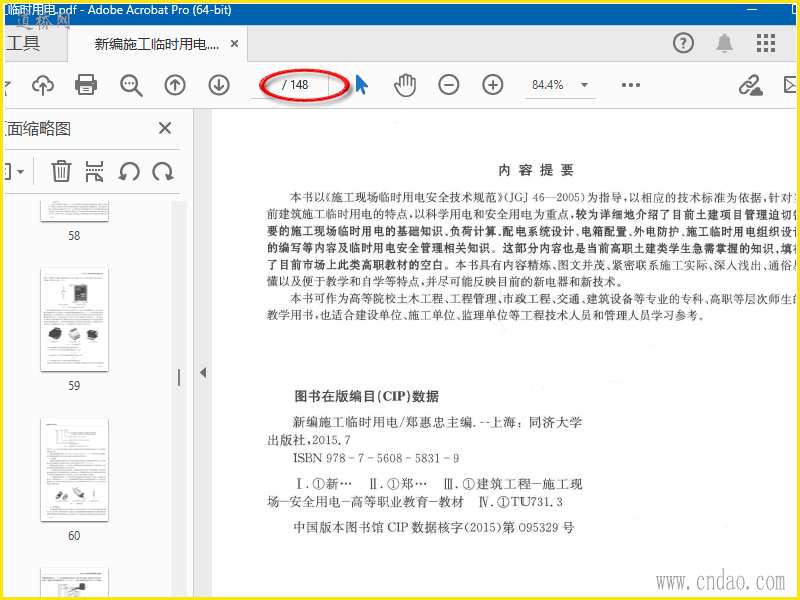Click the page break/extract pages icon

[x=94, y=171]
